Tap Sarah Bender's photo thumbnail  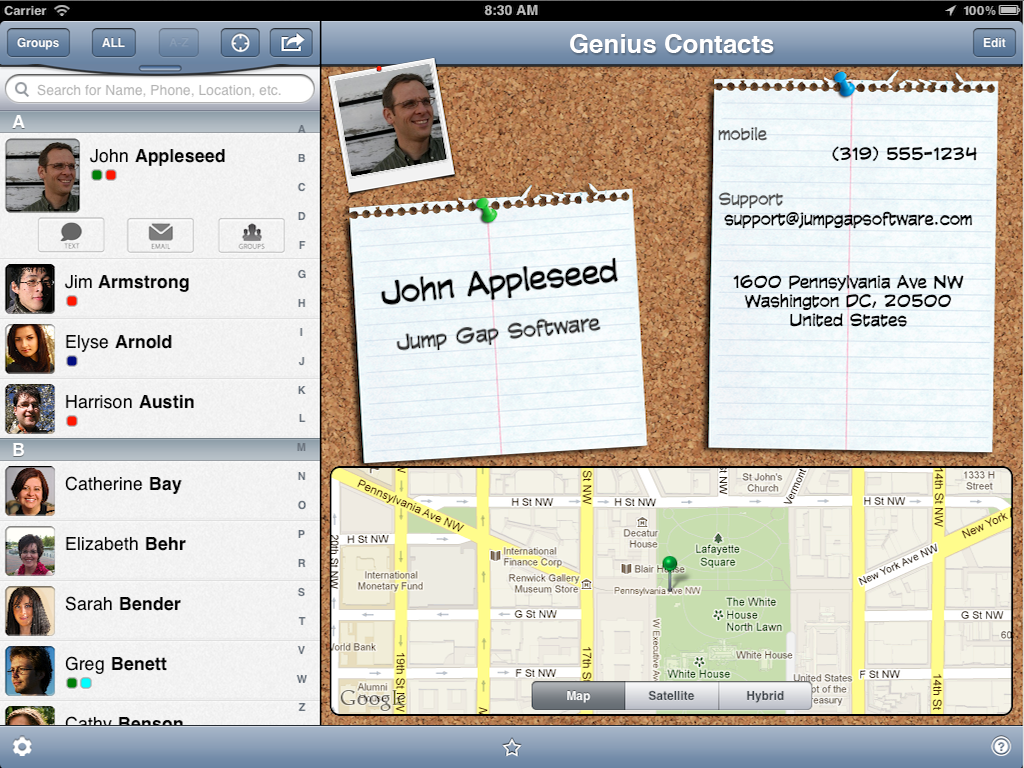(30, 611)
